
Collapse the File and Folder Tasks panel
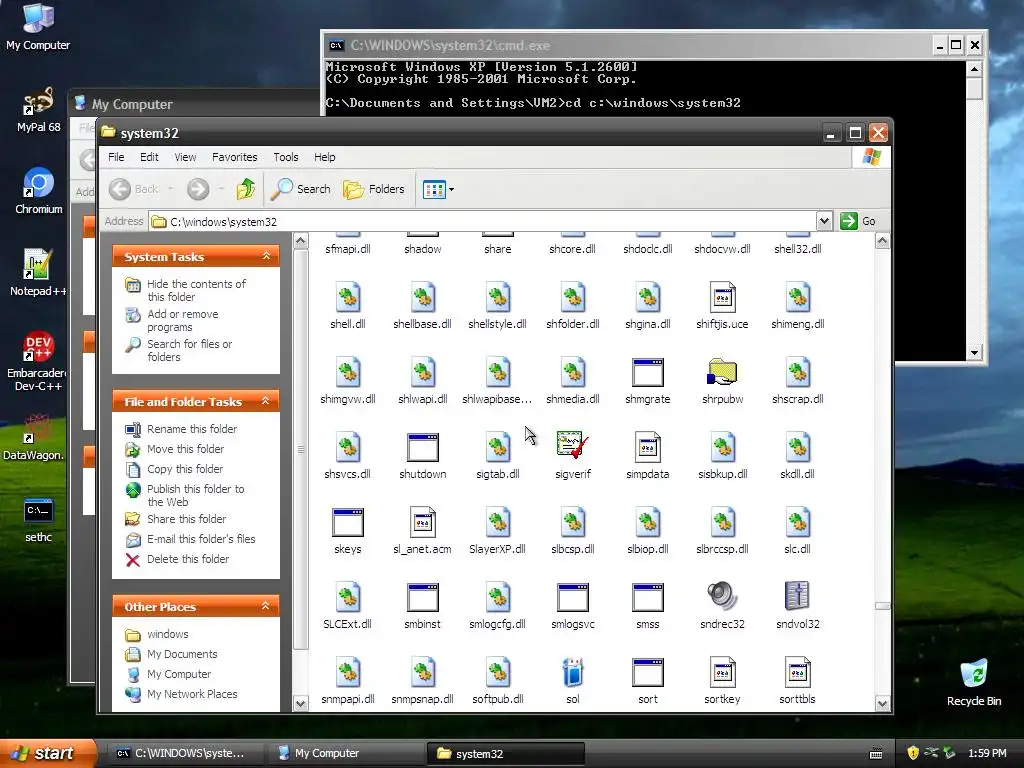pos(266,401)
